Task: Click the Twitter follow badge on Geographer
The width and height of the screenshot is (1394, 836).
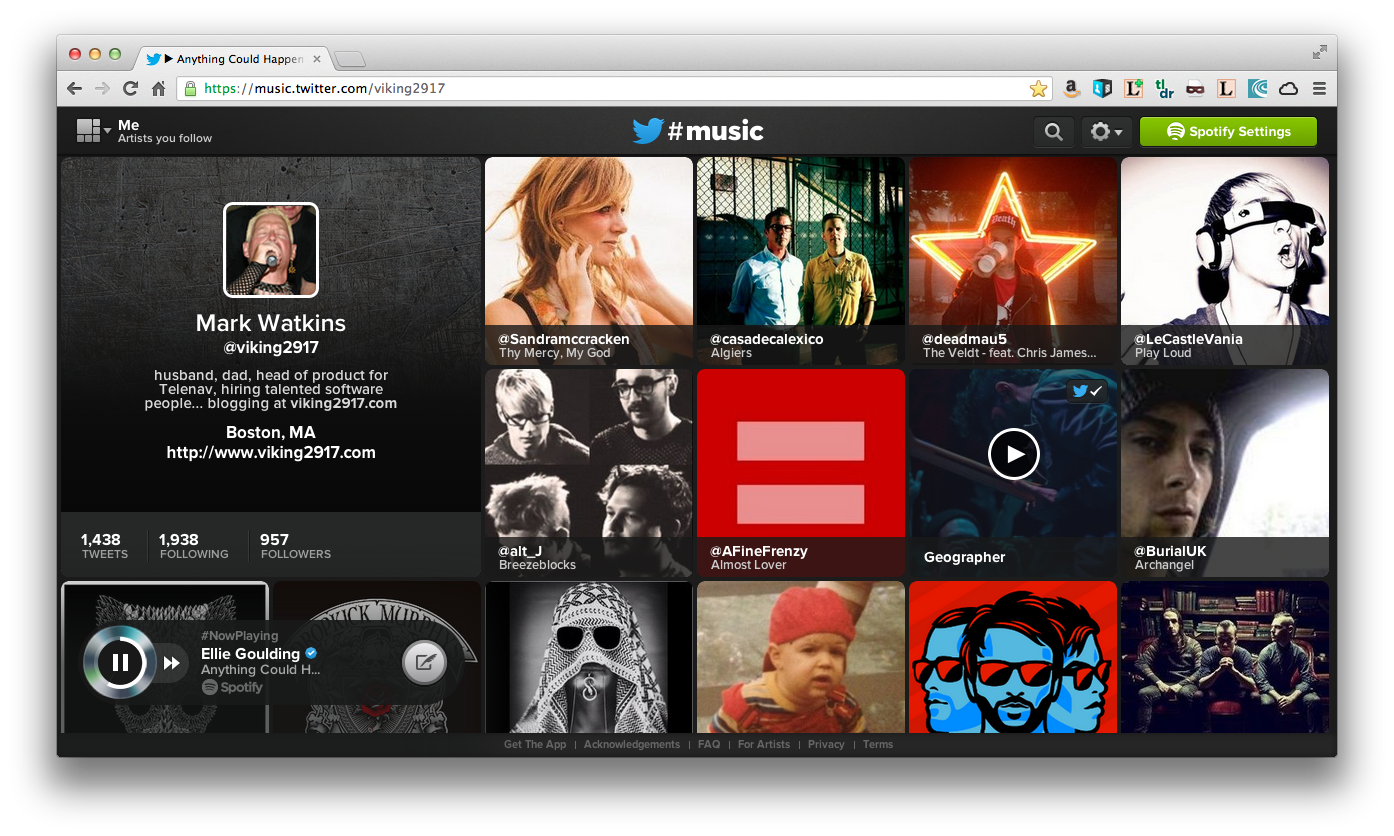Action: coord(1087,391)
